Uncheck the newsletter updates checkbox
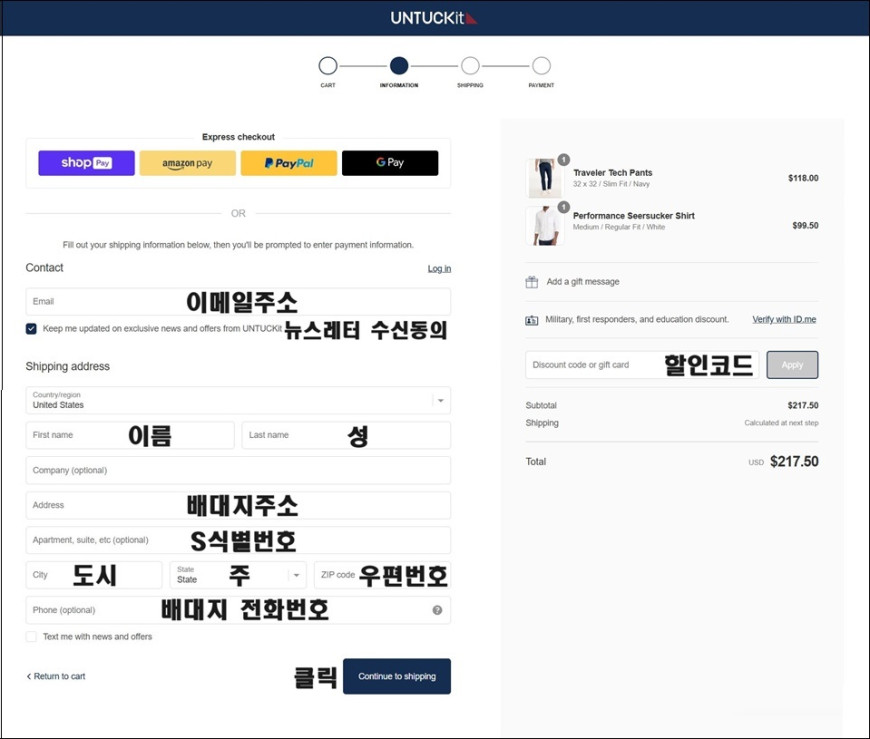 (x=32, y=328)
